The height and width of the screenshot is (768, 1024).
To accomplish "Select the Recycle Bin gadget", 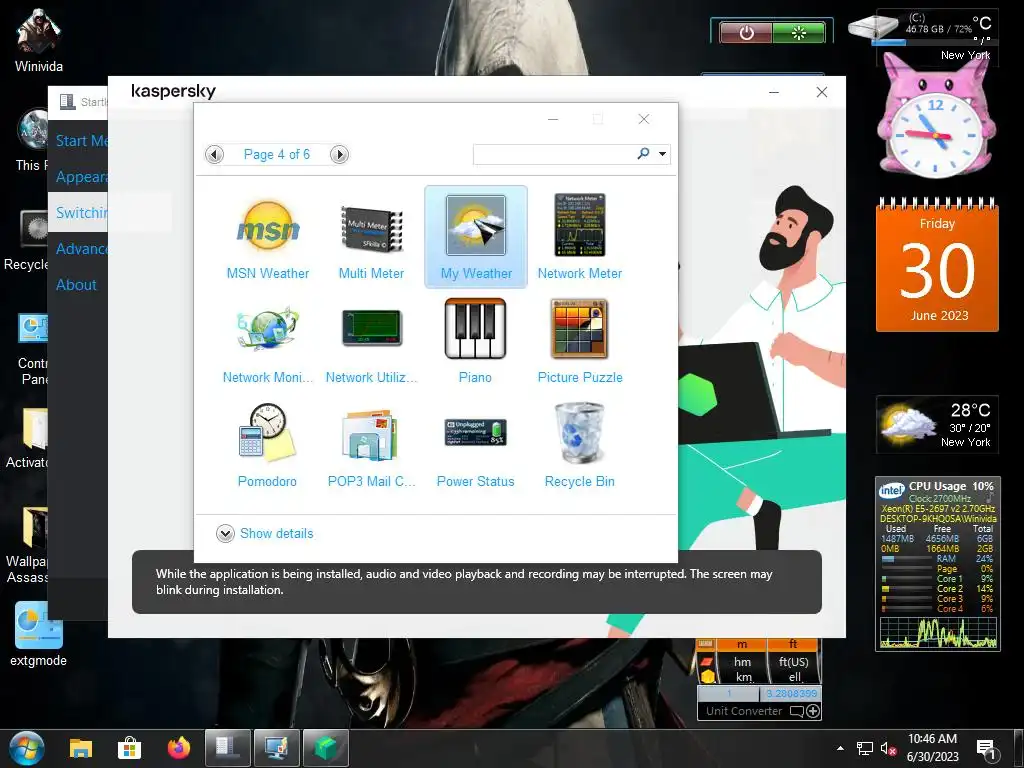I will tap(579, 445).
